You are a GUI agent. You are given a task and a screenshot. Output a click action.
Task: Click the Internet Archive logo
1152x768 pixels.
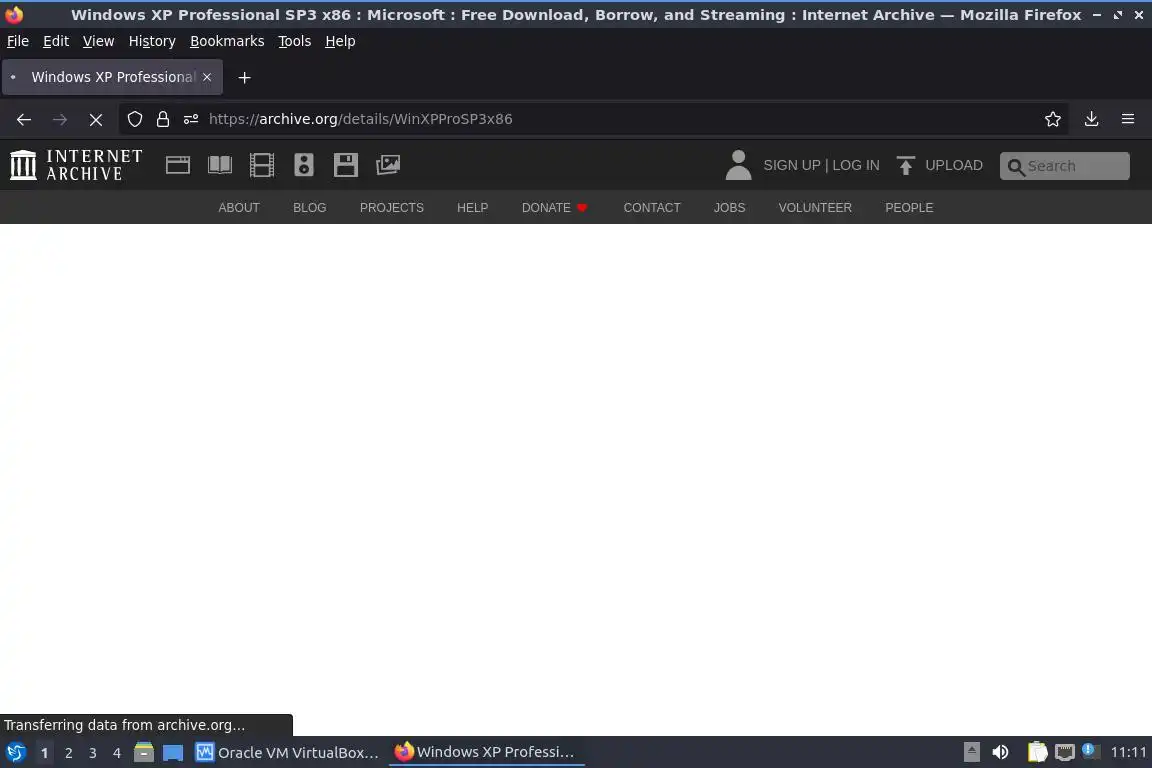[76, 165]
